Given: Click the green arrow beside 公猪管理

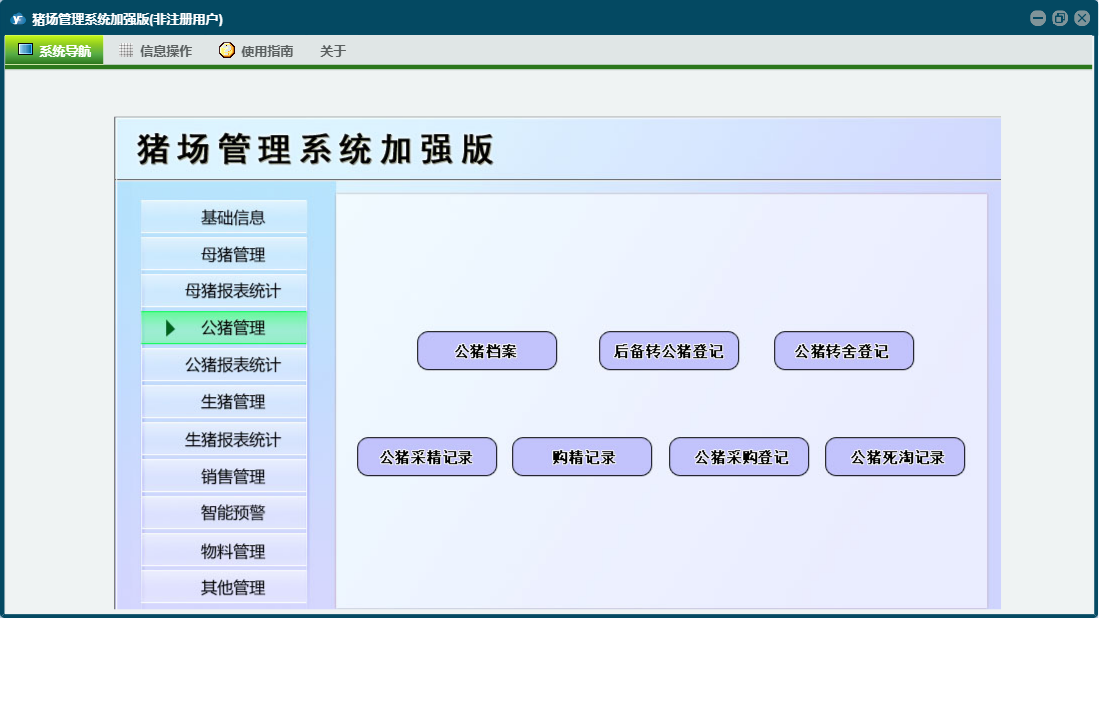Looking at the screenshot, I should [x=171, y=328].
